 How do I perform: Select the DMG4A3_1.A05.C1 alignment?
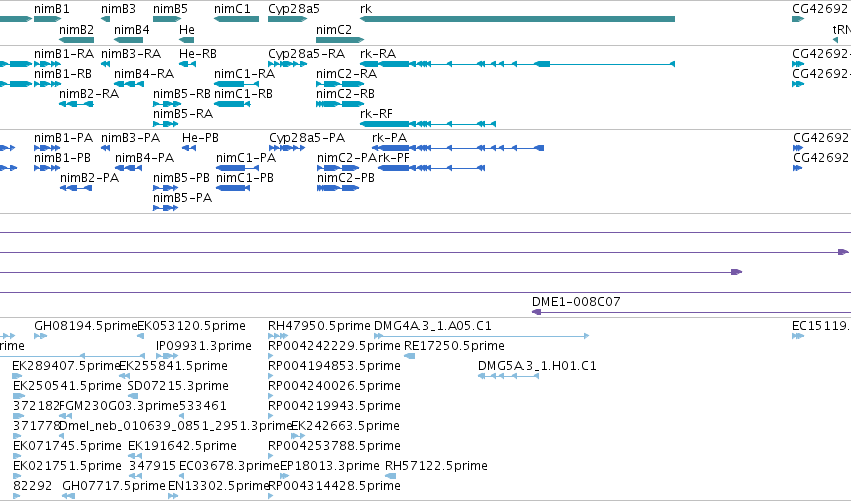tap(481, 336)
